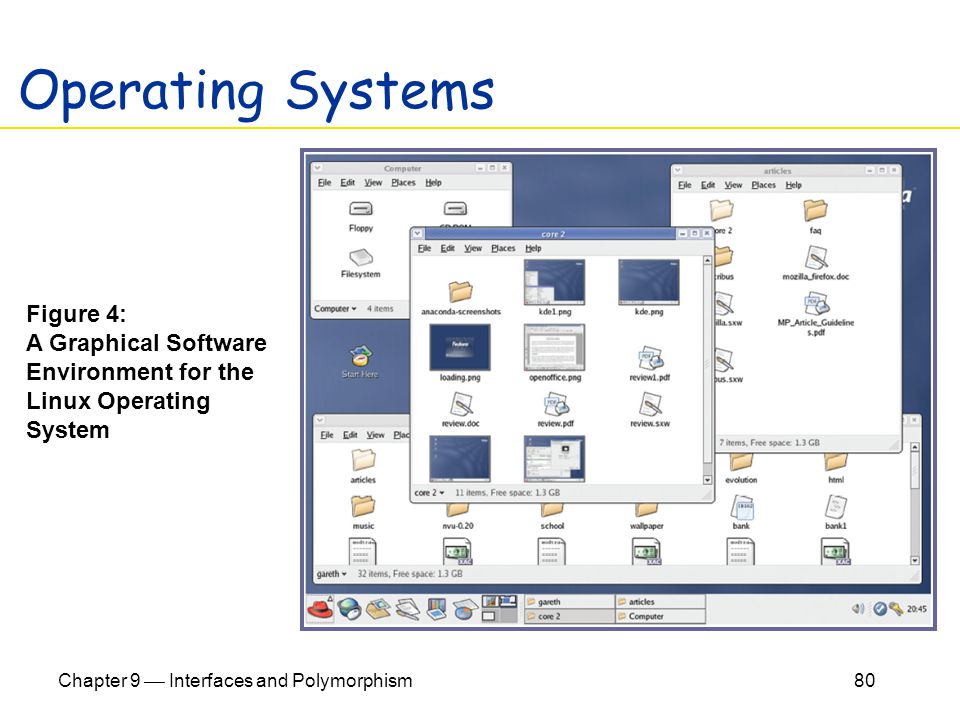This screenshot has width=960, height=720.
Task: Expand the 'core 2' location dropdown
Action: [x=429, y=493]
